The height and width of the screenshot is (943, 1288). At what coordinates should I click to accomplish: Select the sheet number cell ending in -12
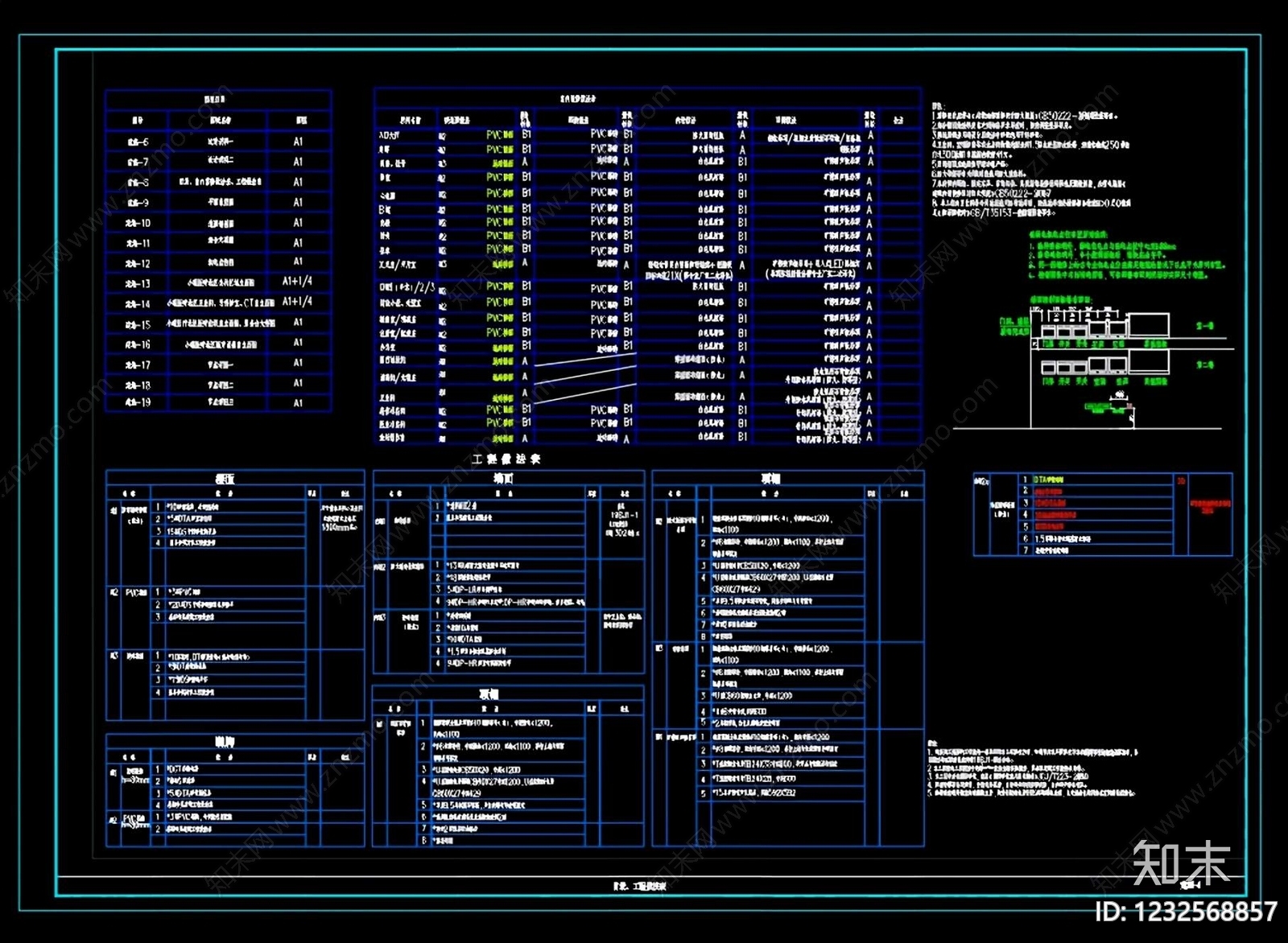point(137,263)
